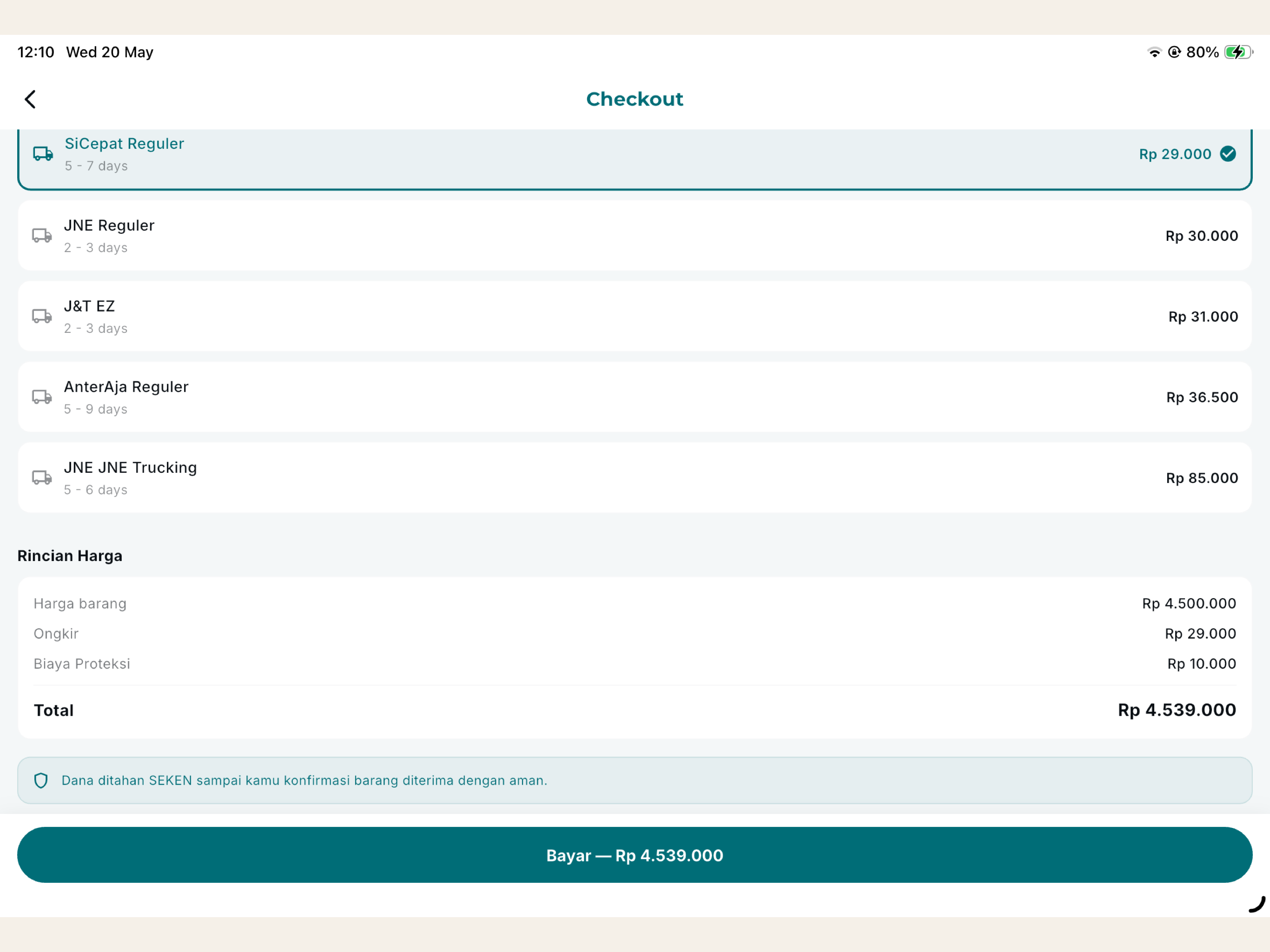
Task: Tap the Rp 29.000 SiCepat price
Action: (1175, 154)
